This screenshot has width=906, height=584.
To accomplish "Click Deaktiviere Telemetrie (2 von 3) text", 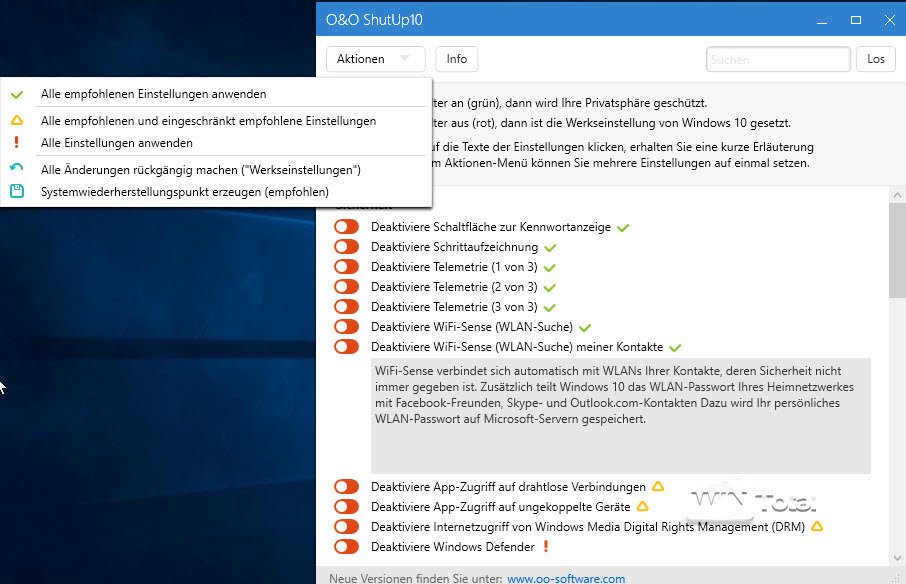I will pos(454,287).
